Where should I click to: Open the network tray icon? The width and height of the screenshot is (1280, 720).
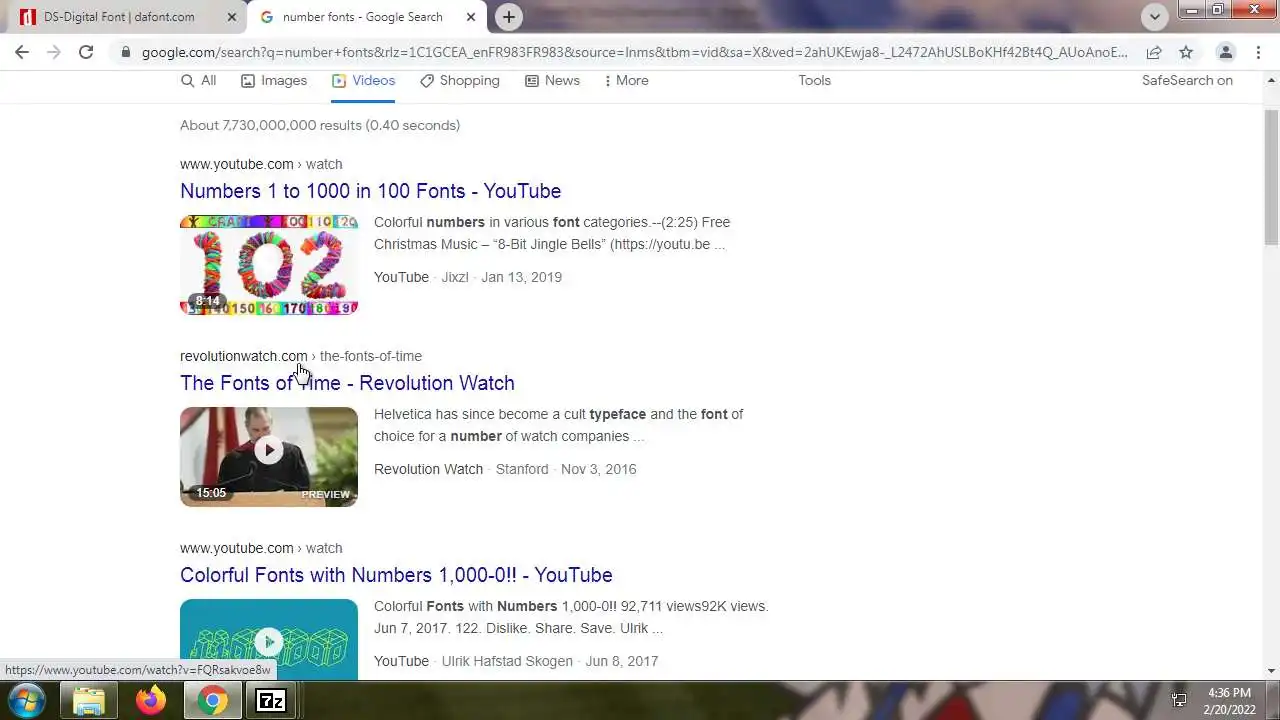click(x=1179, y=701)
